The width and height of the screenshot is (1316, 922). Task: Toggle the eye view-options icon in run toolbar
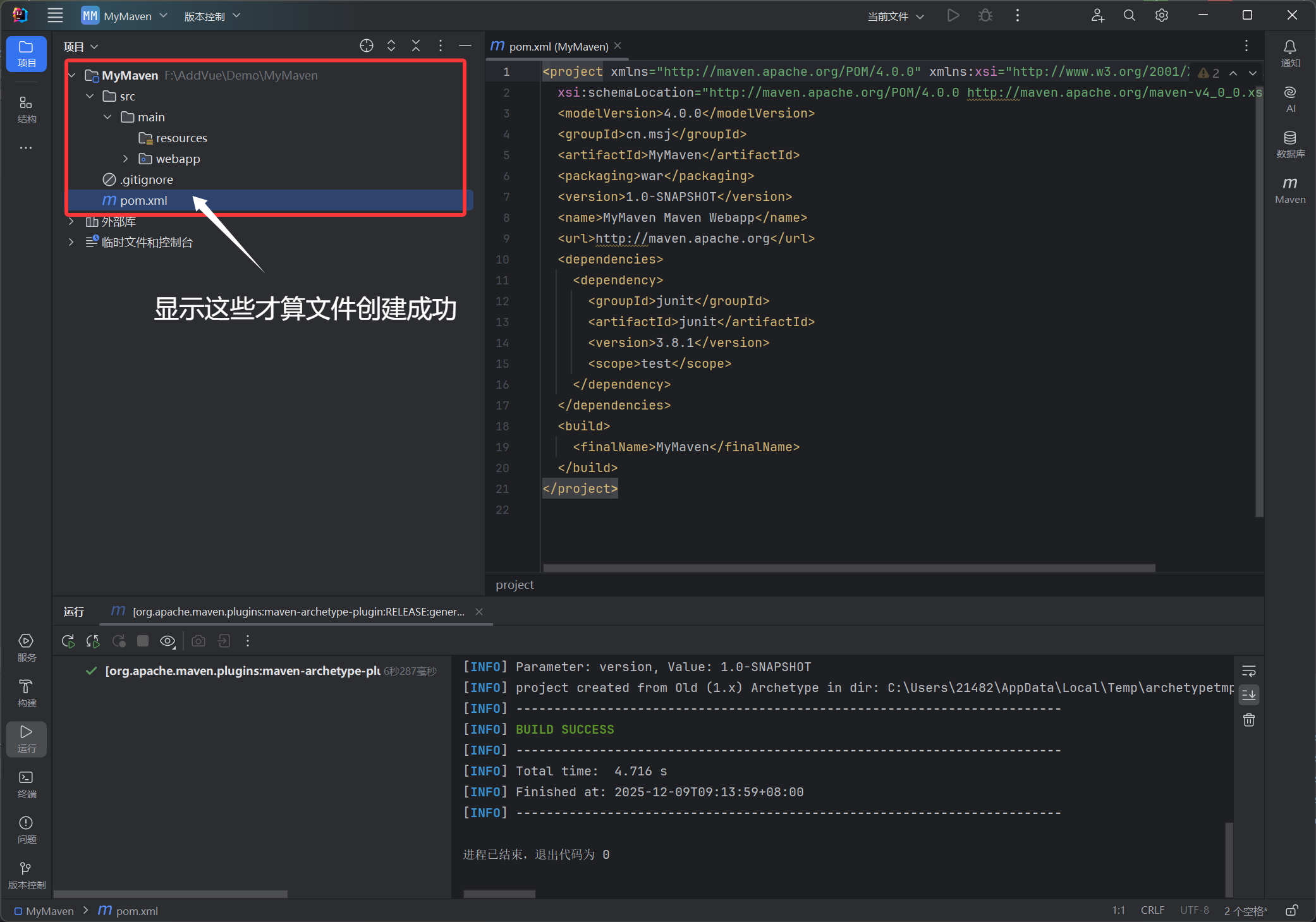[168, 641]
